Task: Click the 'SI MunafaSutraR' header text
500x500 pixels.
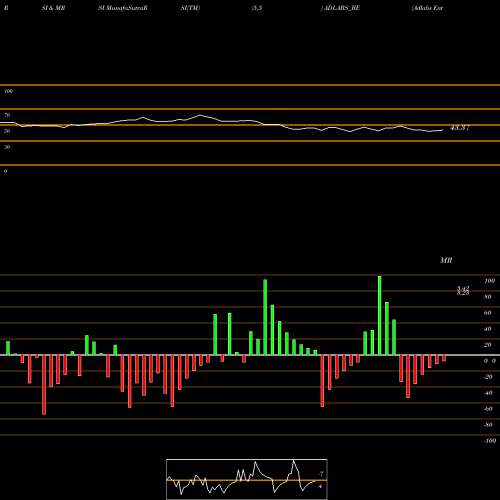Action: pos(123,8)
